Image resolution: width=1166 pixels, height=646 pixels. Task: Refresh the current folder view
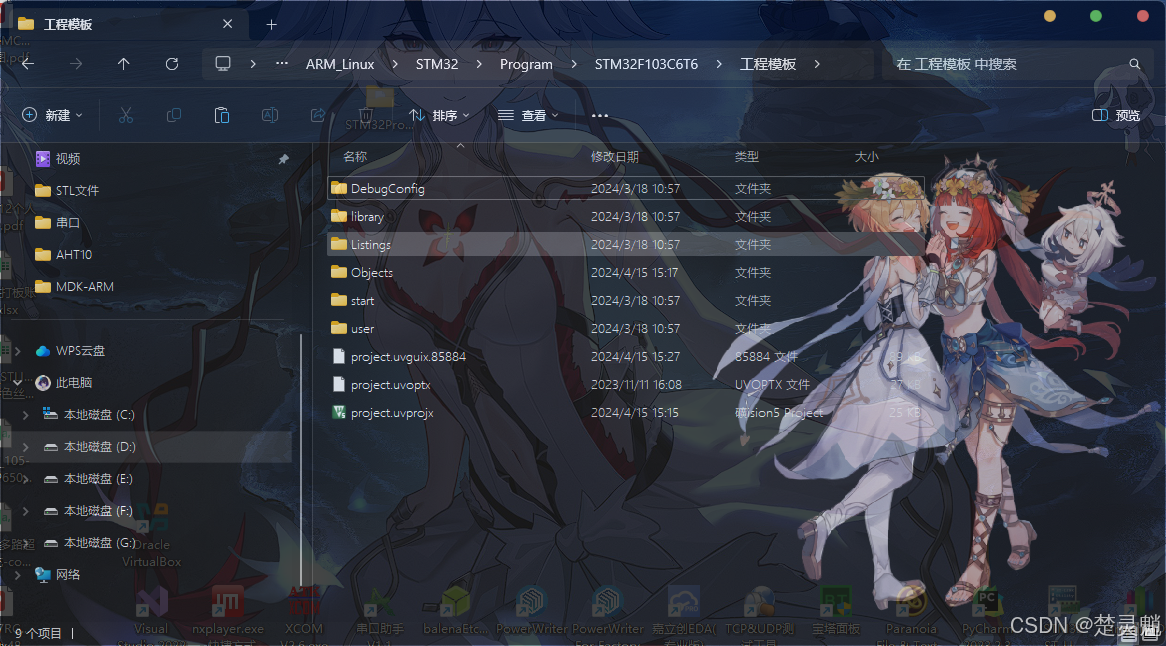pyautogui.click(x=172, y=64)
